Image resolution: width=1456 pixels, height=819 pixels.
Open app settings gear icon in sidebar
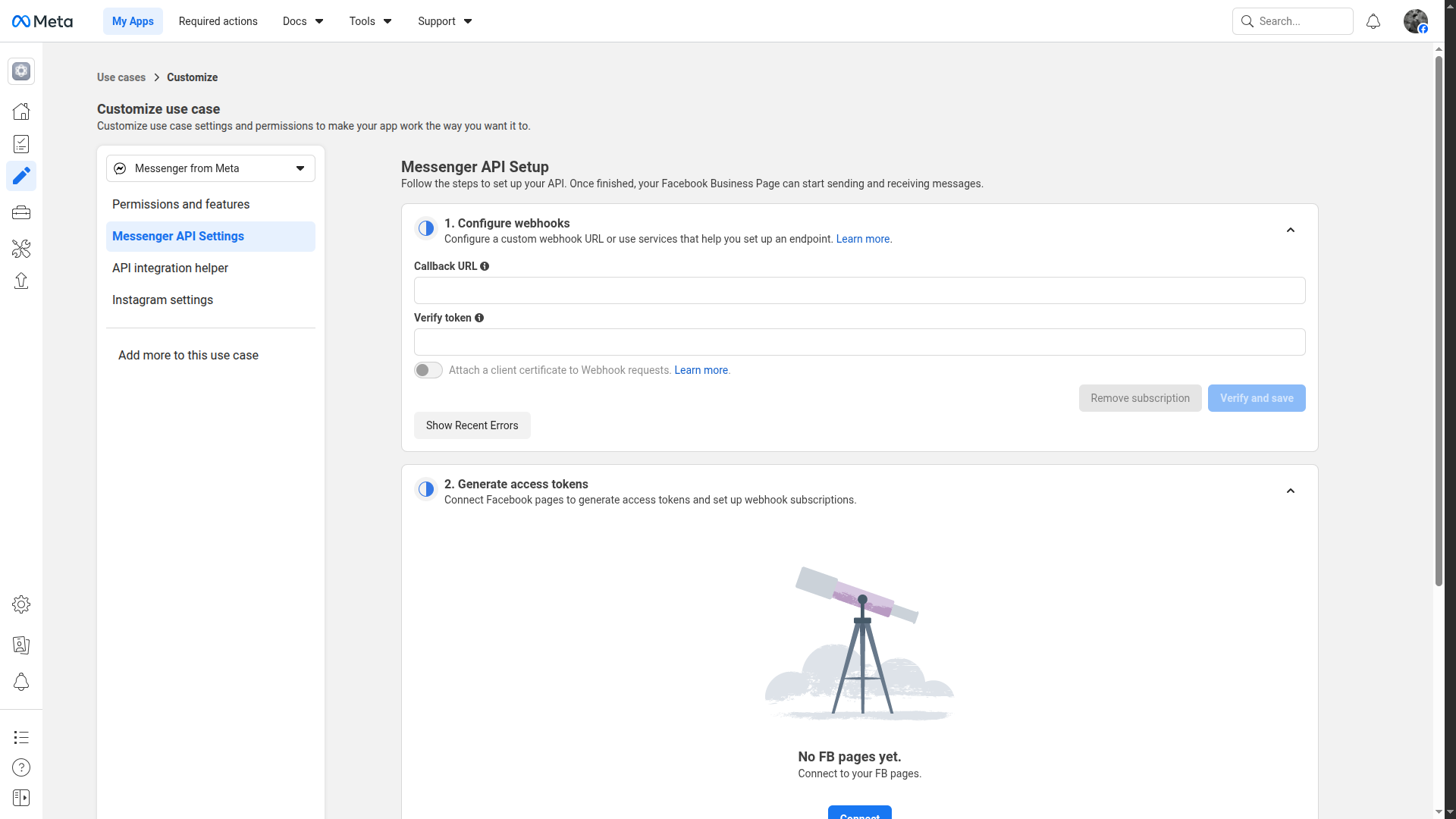(x=21, y=604)
